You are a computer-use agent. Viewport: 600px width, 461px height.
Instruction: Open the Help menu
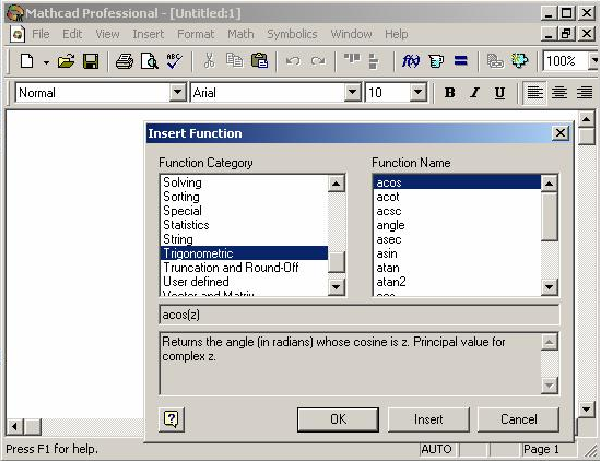(x=396, y=34)
